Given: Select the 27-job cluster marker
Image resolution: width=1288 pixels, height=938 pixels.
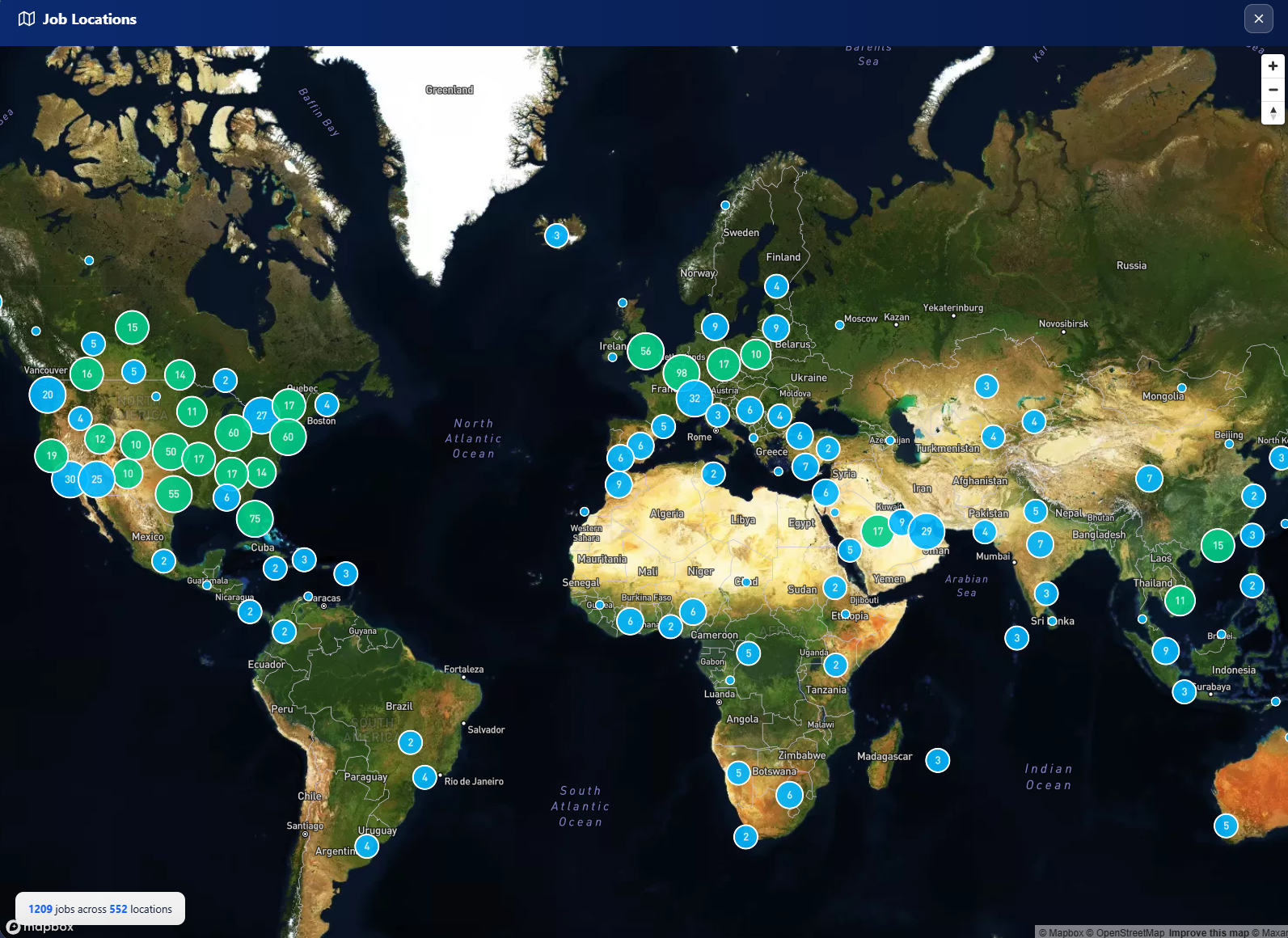Looking at the screenshot, I should click(x=261, y=415).
